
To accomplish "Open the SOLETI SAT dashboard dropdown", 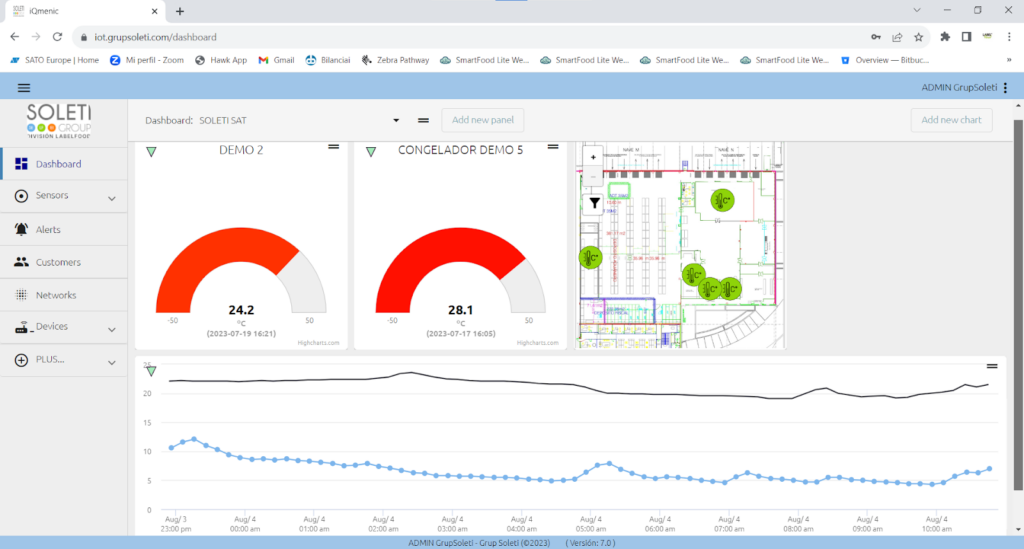I will 396,120.
